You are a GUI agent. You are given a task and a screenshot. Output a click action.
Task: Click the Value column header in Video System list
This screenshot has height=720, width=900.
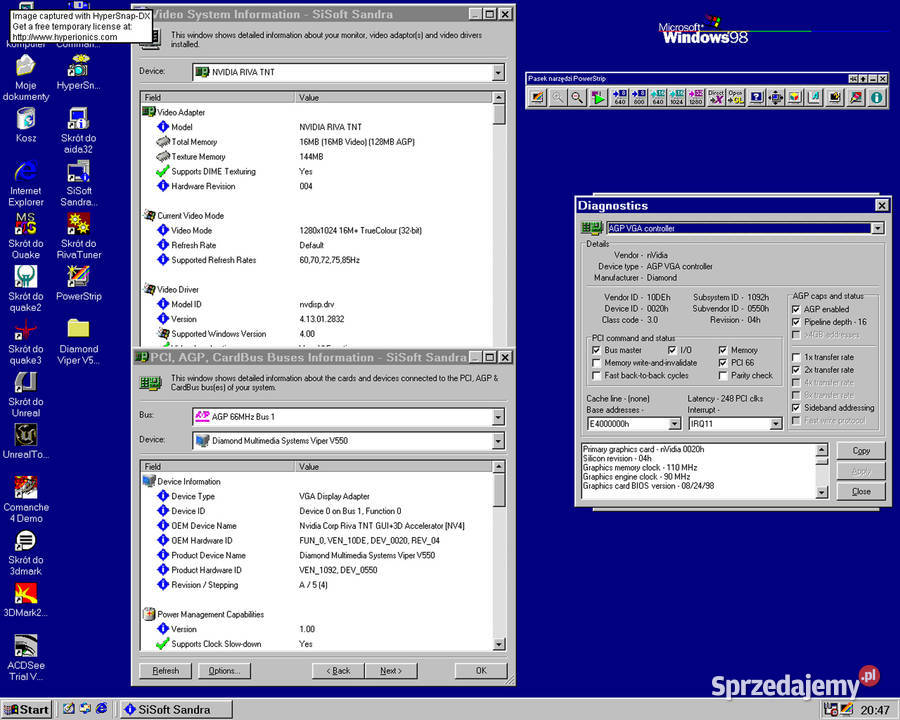[393, 98]
